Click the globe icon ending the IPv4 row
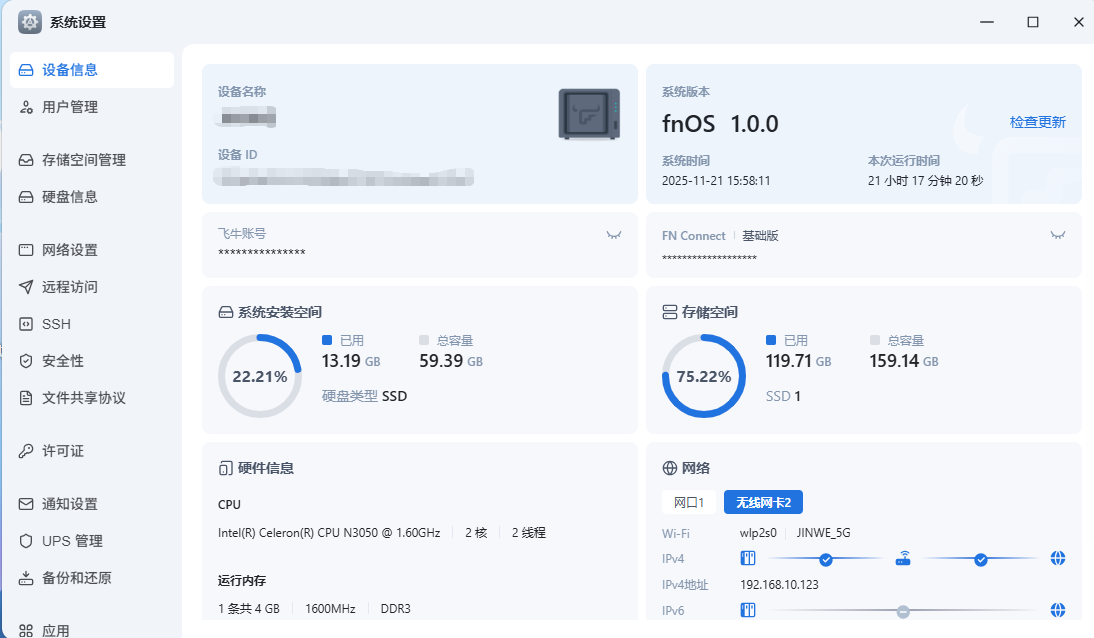Viewport: 1094px width, 638px height. [x=1058, y=558]
